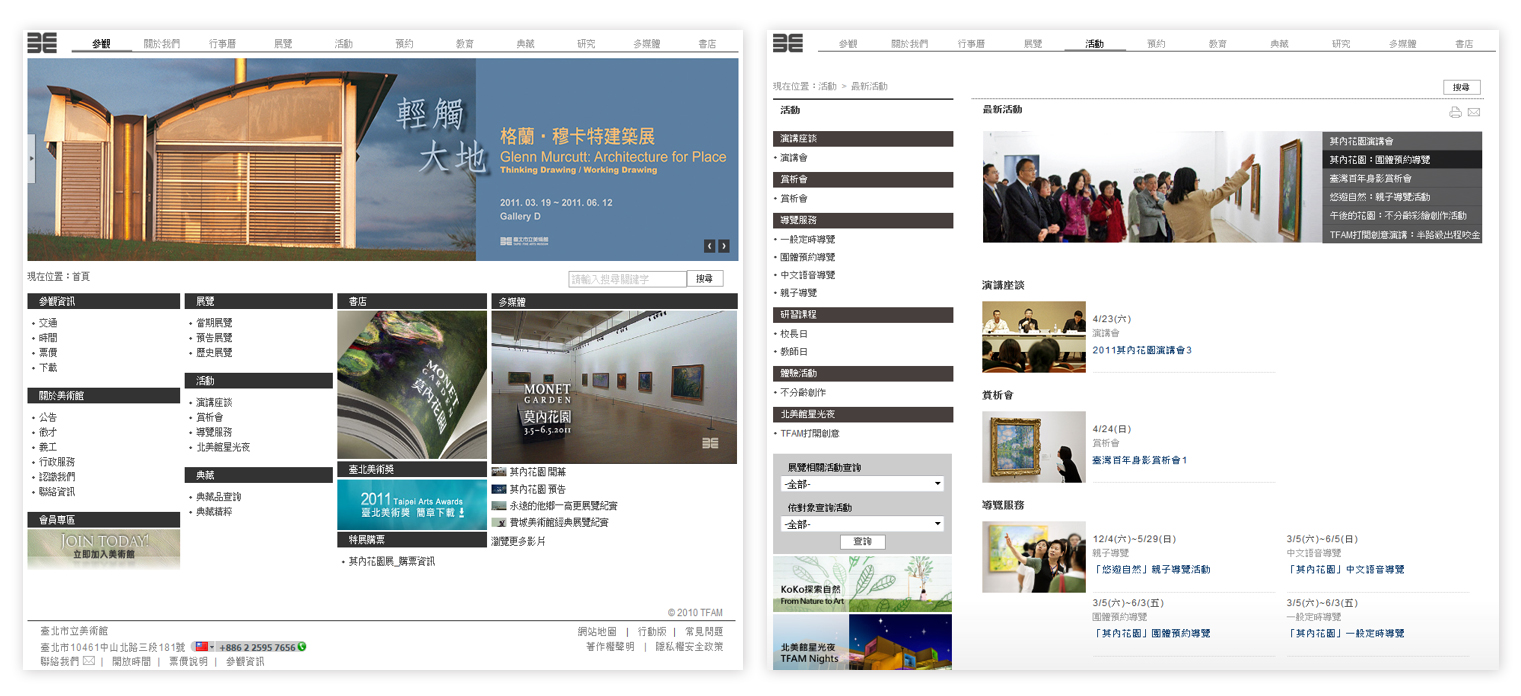Open 臺灣百年身影賞析會1 event link
This screenshot has width=1521, height=696.
[x=1140, y=461]
